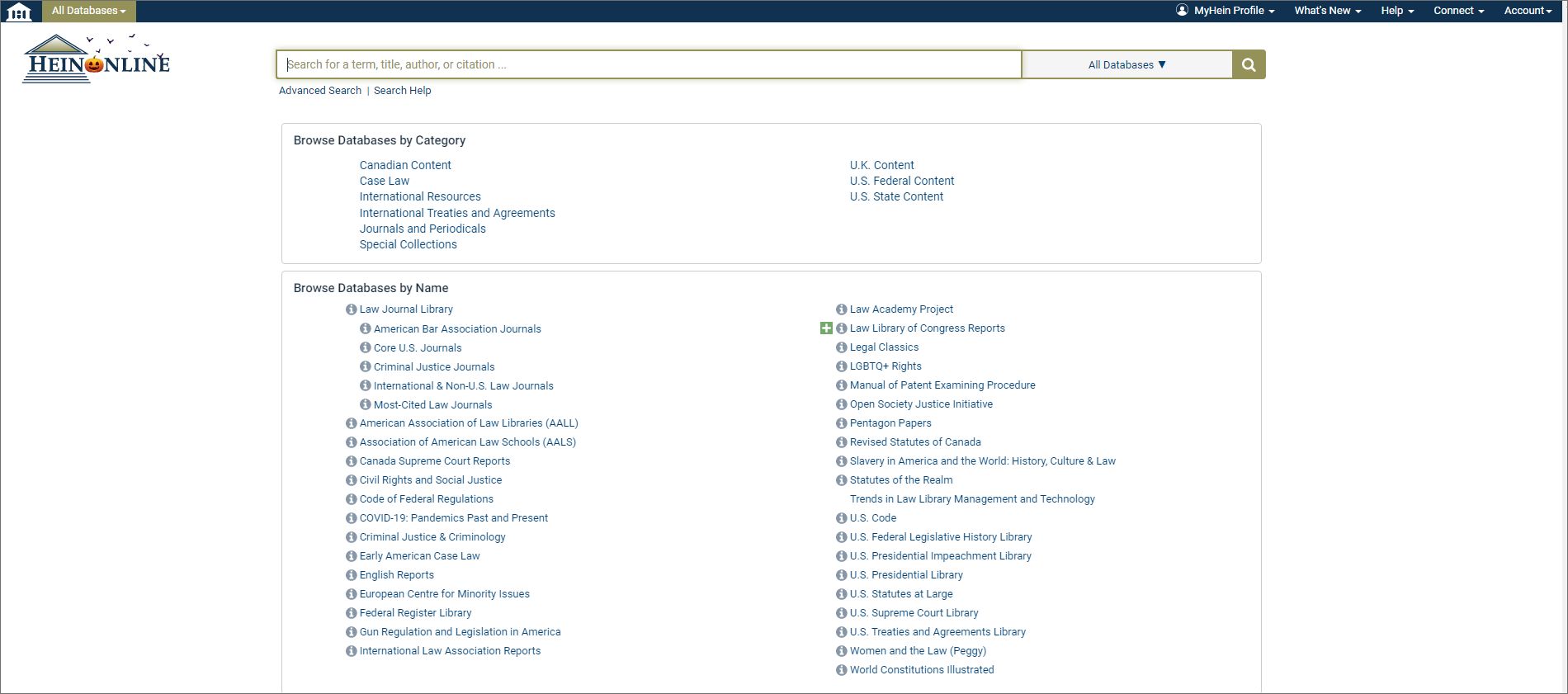The height and width of the screenshot is (694, 1568).
Task: Open COVID-19: Pandemics Past and Present
Action: pos(454,518)
